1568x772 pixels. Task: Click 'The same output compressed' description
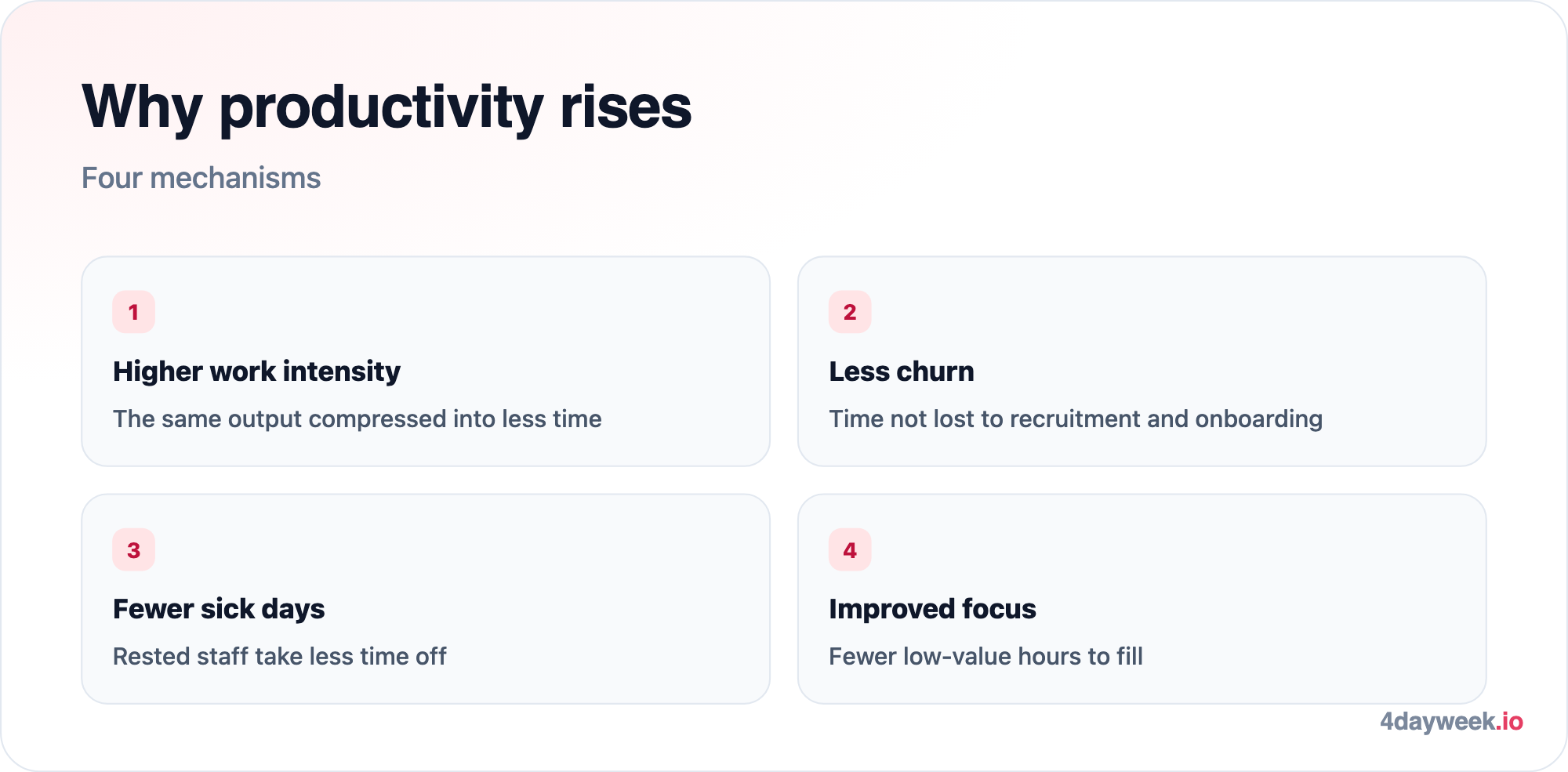pyautogui.click(x=358, y=419)
